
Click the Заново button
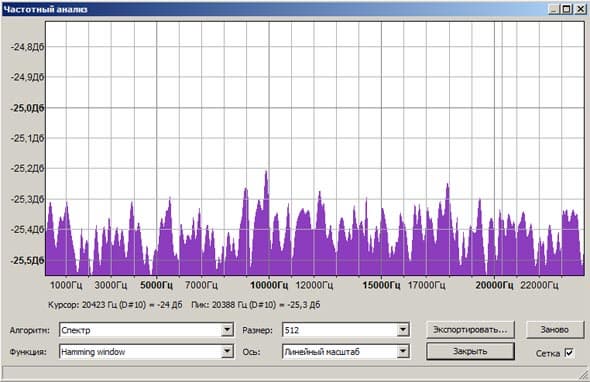(x=554, y=330)
